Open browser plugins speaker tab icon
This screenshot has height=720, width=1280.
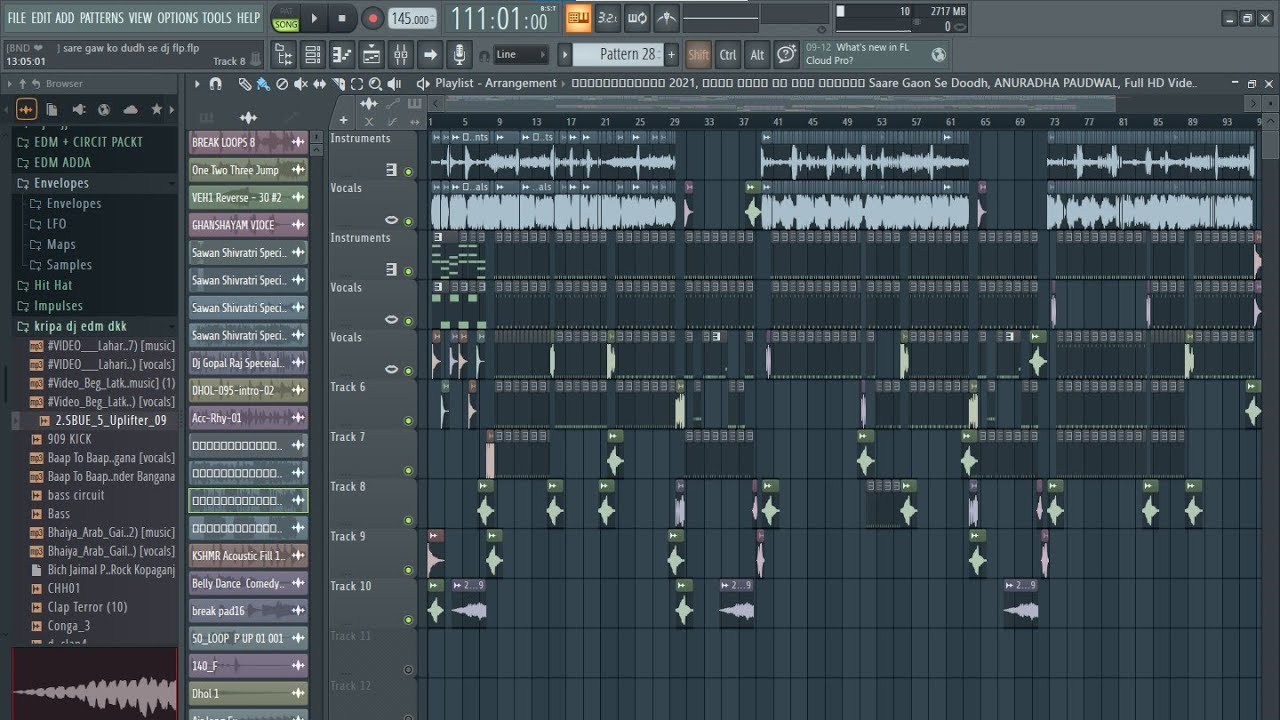[x=78, y=109]
